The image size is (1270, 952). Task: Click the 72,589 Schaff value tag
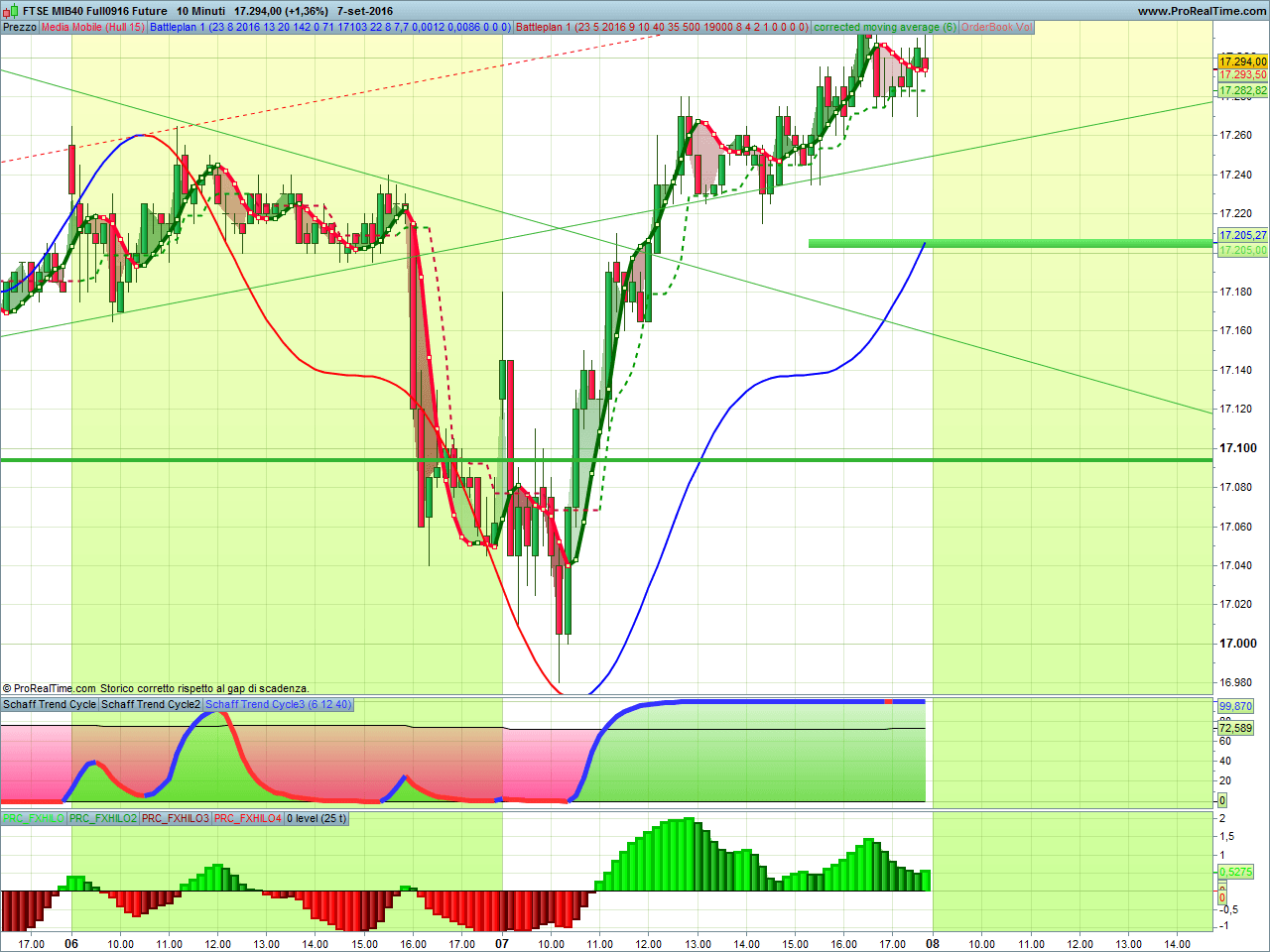(1236, 728)
